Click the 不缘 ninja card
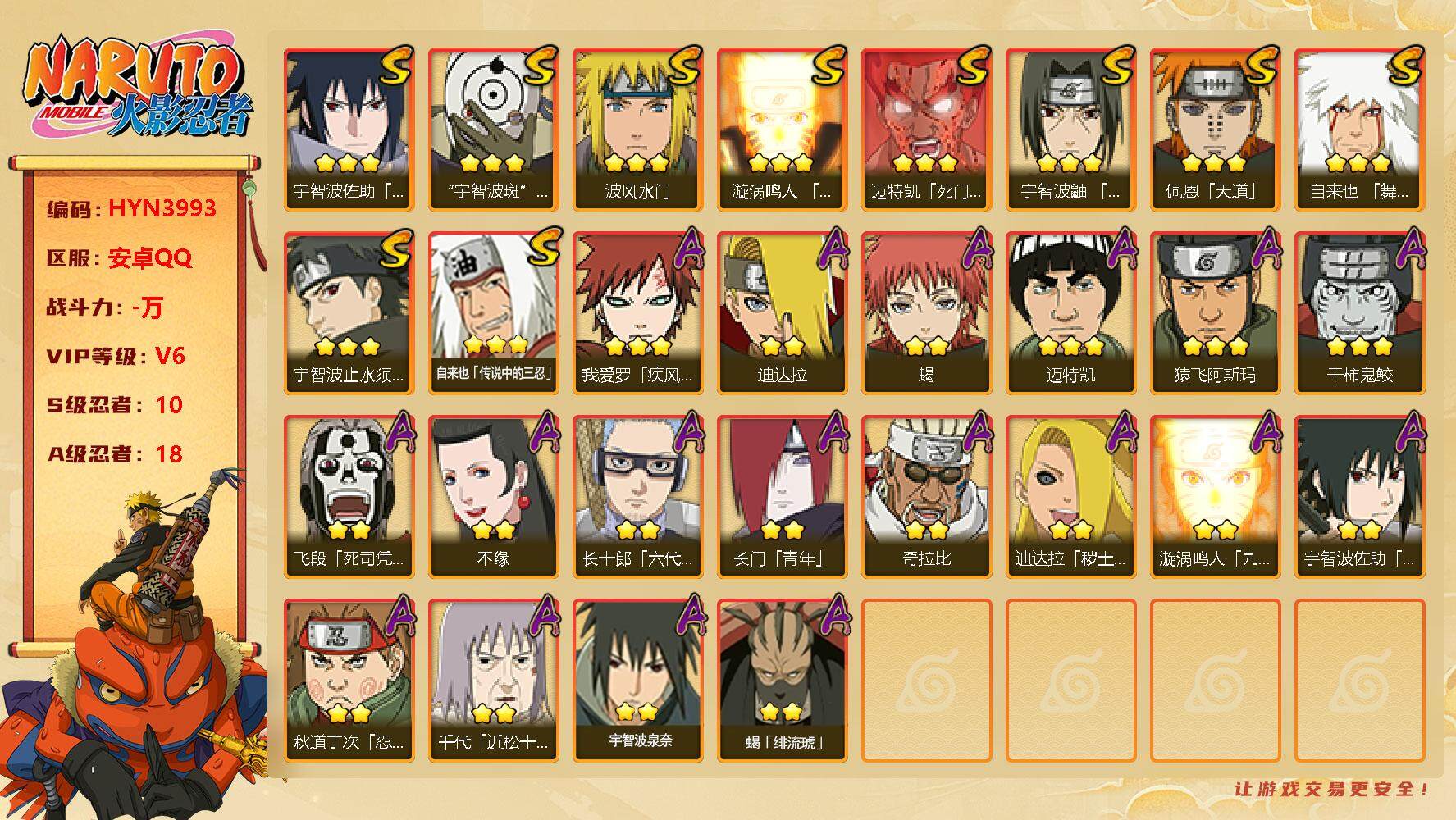The width and height of the screenshot is (1456, 820). (493, 497)
